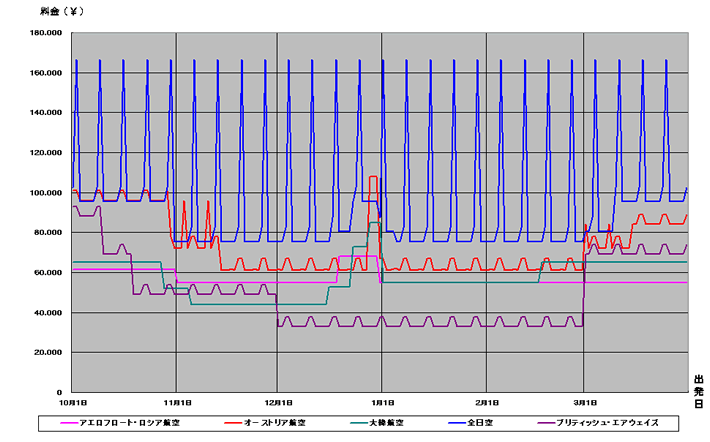Click the blue 全日空 legend line marker
This screenshot has width=710, height=442.
tap(457, 423)
